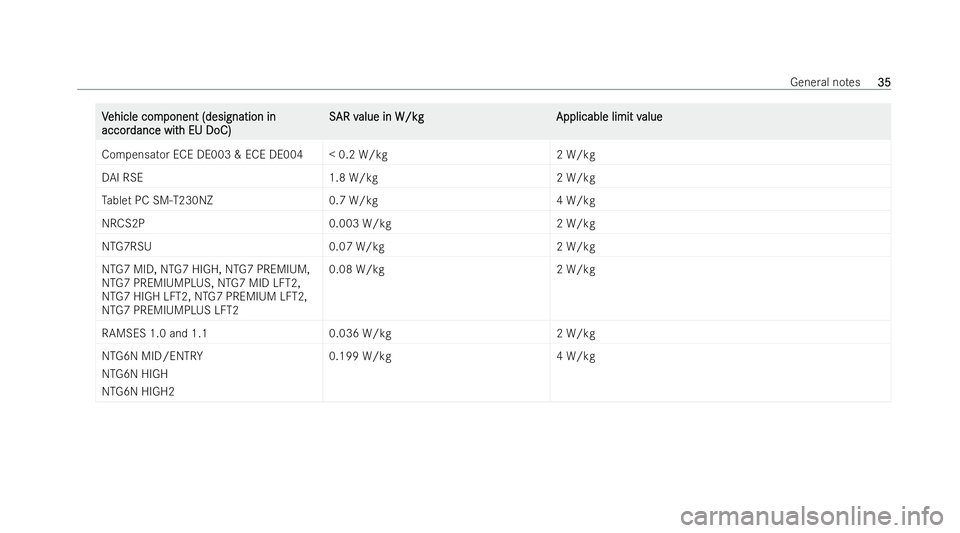This screenshot has height=533, width=960.
Task: Click the NTG6N MID/ENTRY entry
Action: point(152,356)
